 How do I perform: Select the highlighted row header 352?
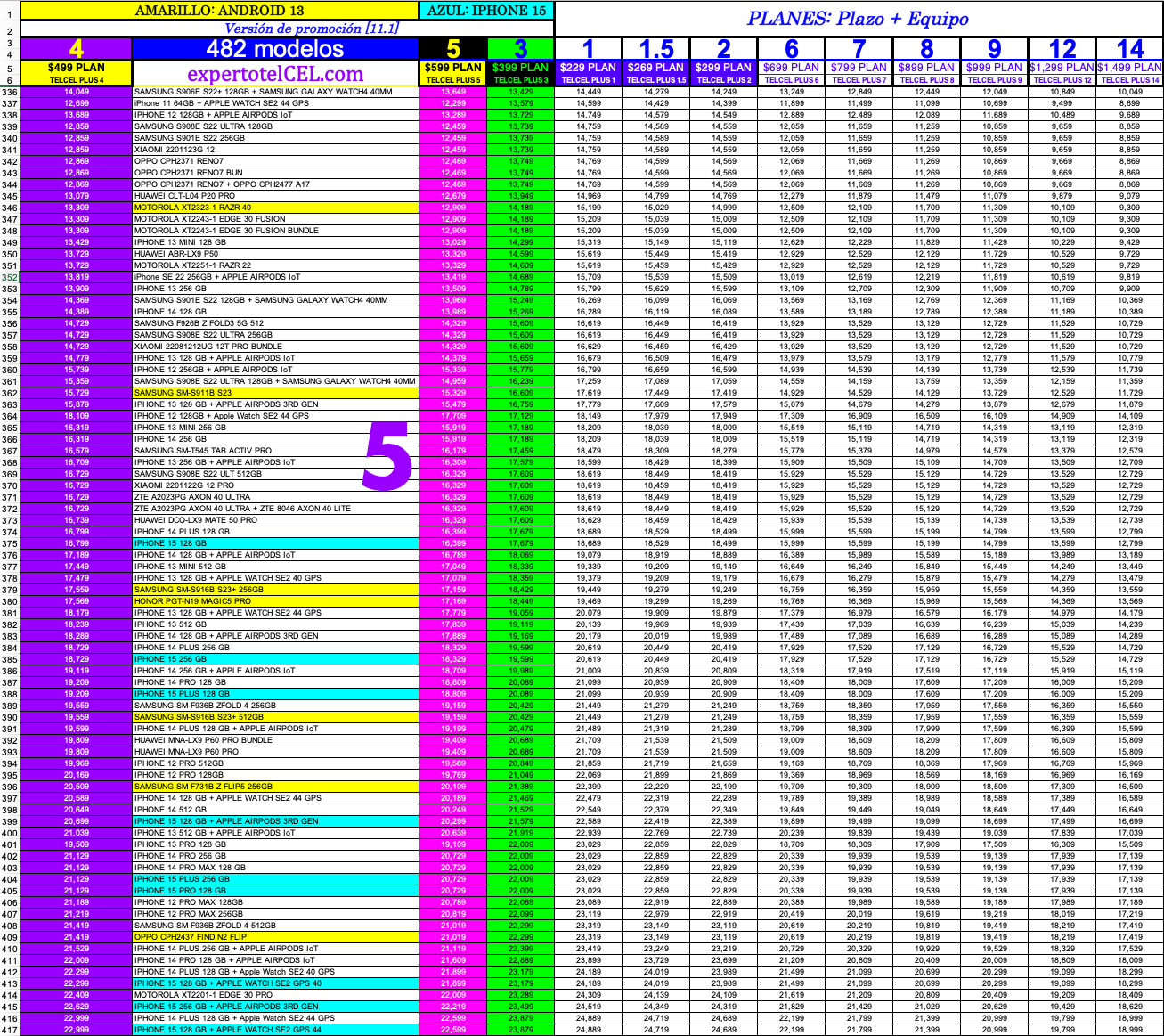(x=10, y=277)
